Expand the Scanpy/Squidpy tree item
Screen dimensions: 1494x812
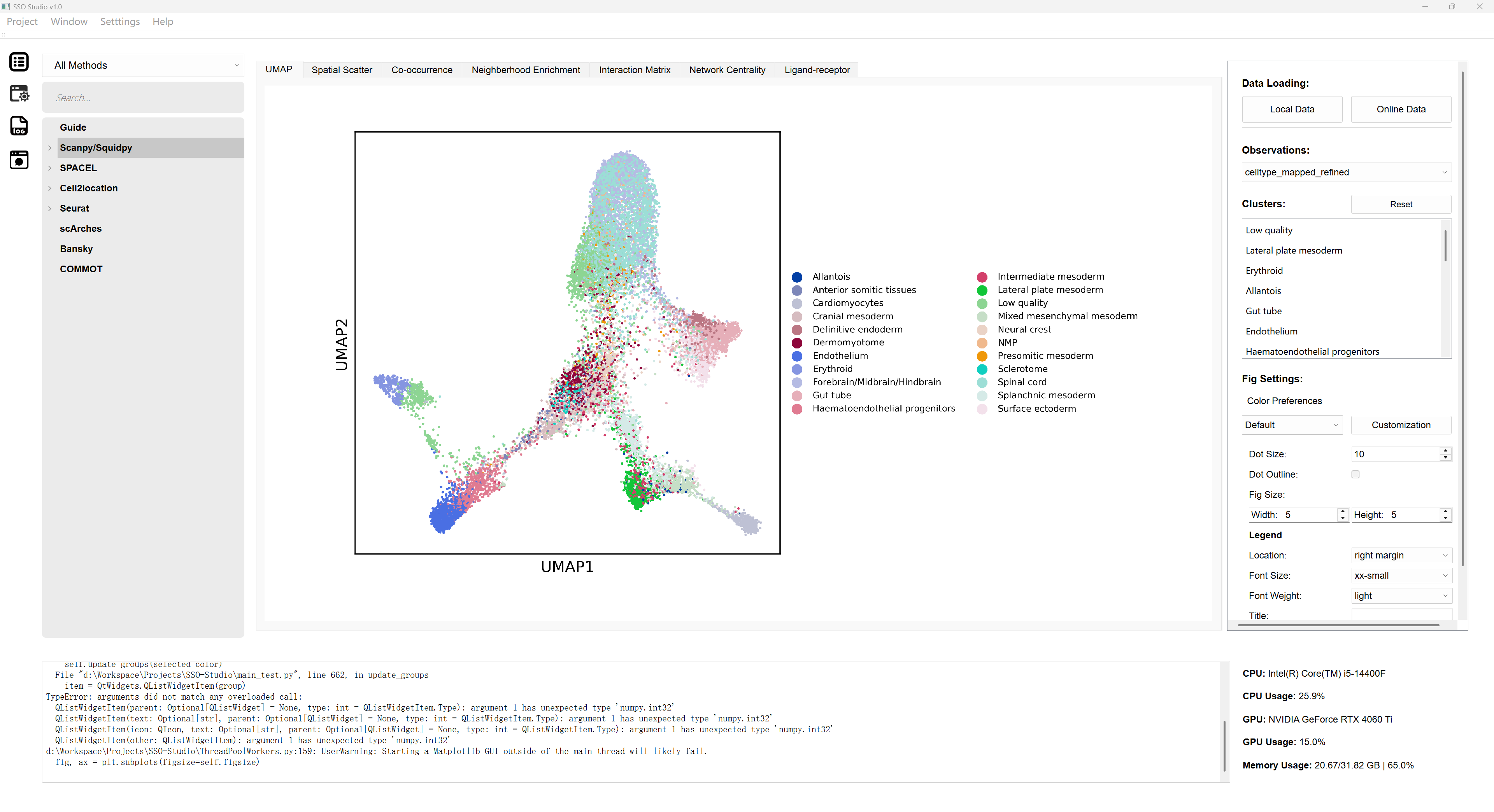tap(50, 148)
